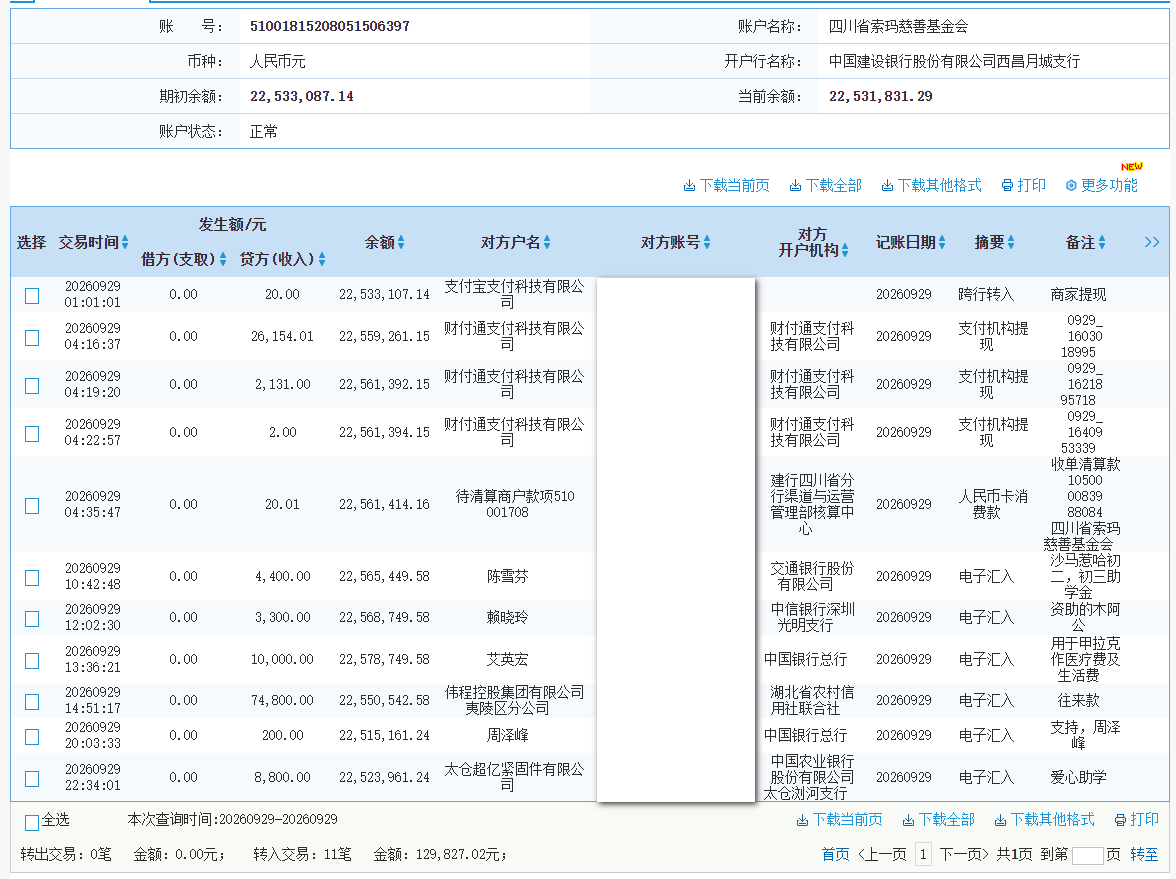This screenshot has width=1176, height=879.
Task: Click account name 四川省索玛慈善基金会
Action: tap(898, 26)
